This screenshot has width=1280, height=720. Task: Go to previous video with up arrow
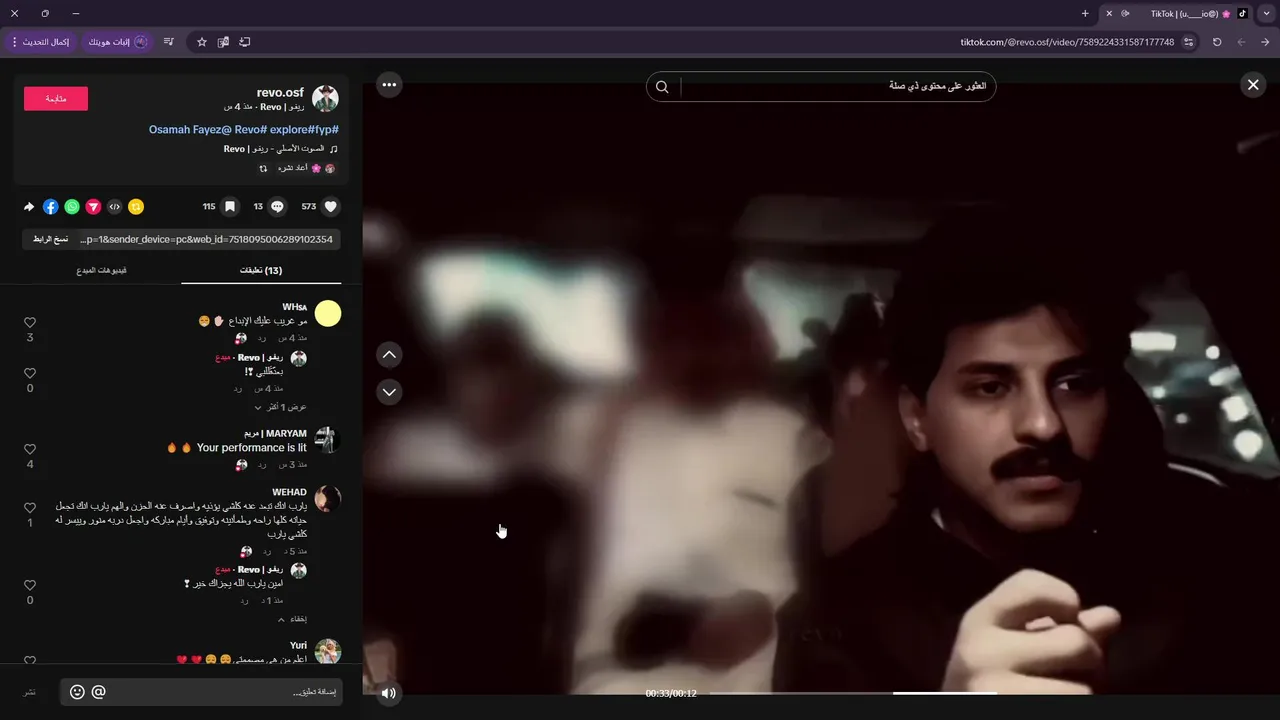click(389, 354)
